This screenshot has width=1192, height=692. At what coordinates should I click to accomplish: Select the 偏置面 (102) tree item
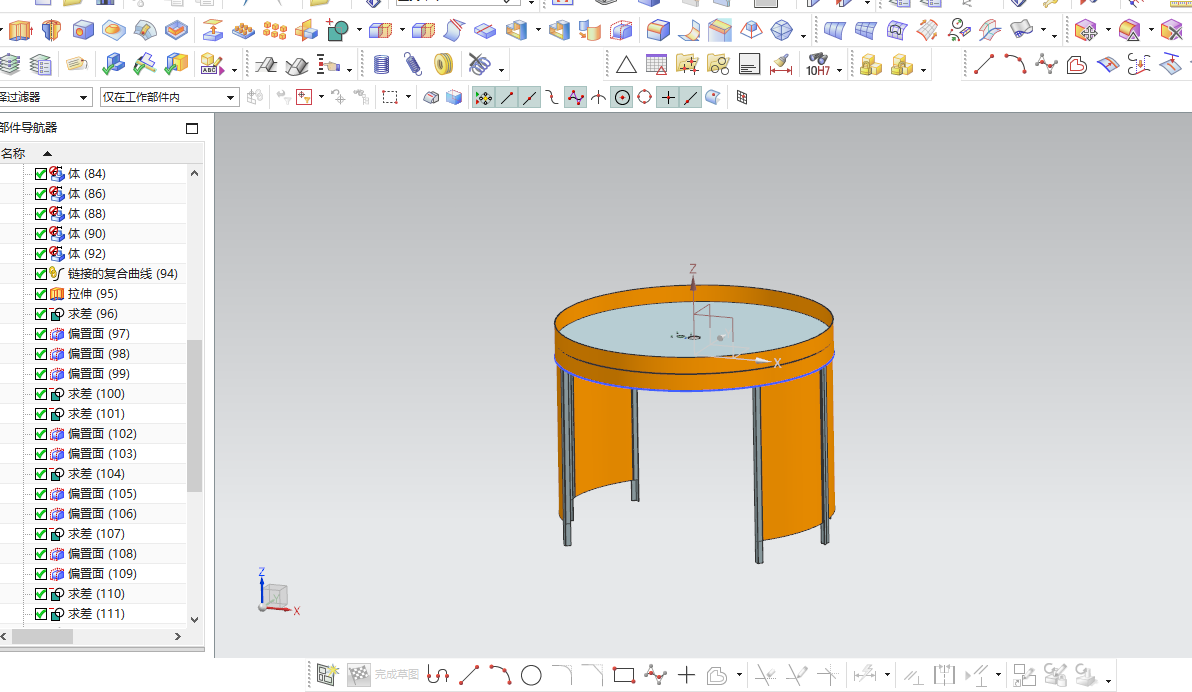pos(102,433)
